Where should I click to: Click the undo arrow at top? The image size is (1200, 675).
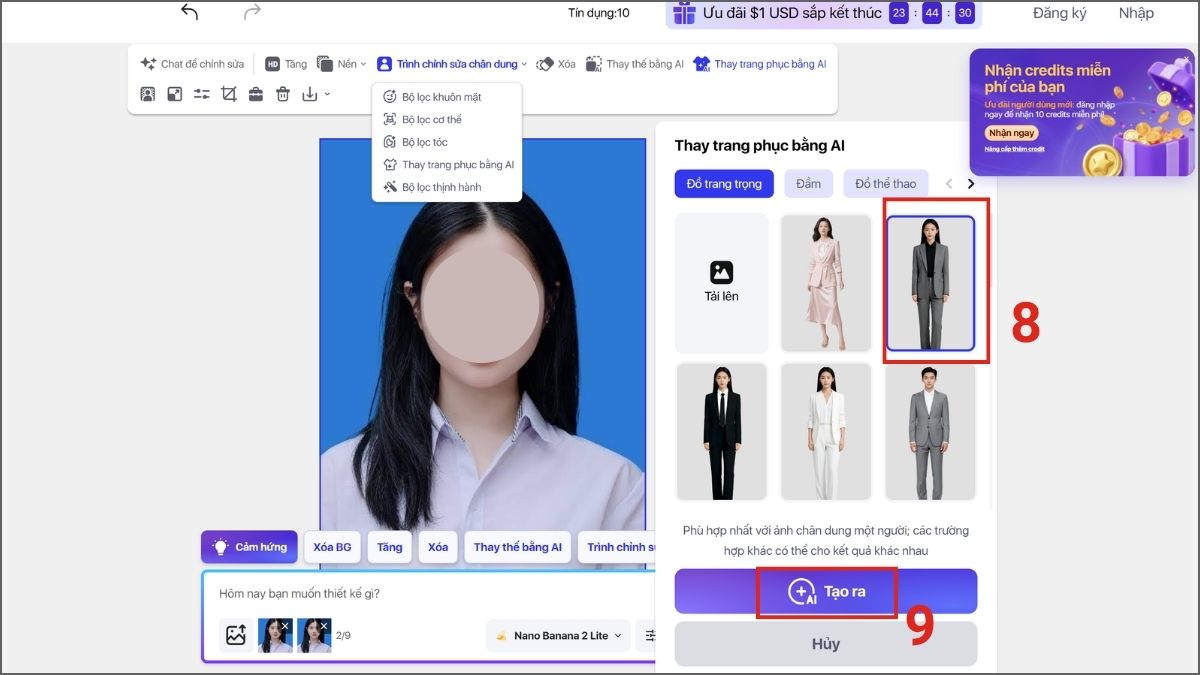(189, 12)
